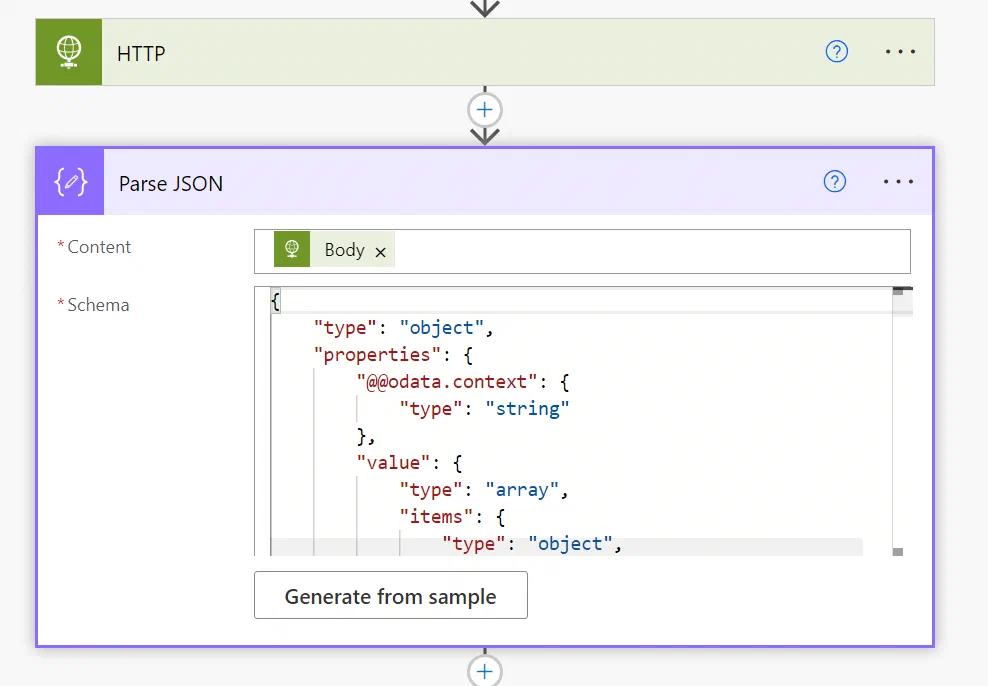Click the "type": "array" schema line
The image size is (988, 686).
tap(484, 490)
